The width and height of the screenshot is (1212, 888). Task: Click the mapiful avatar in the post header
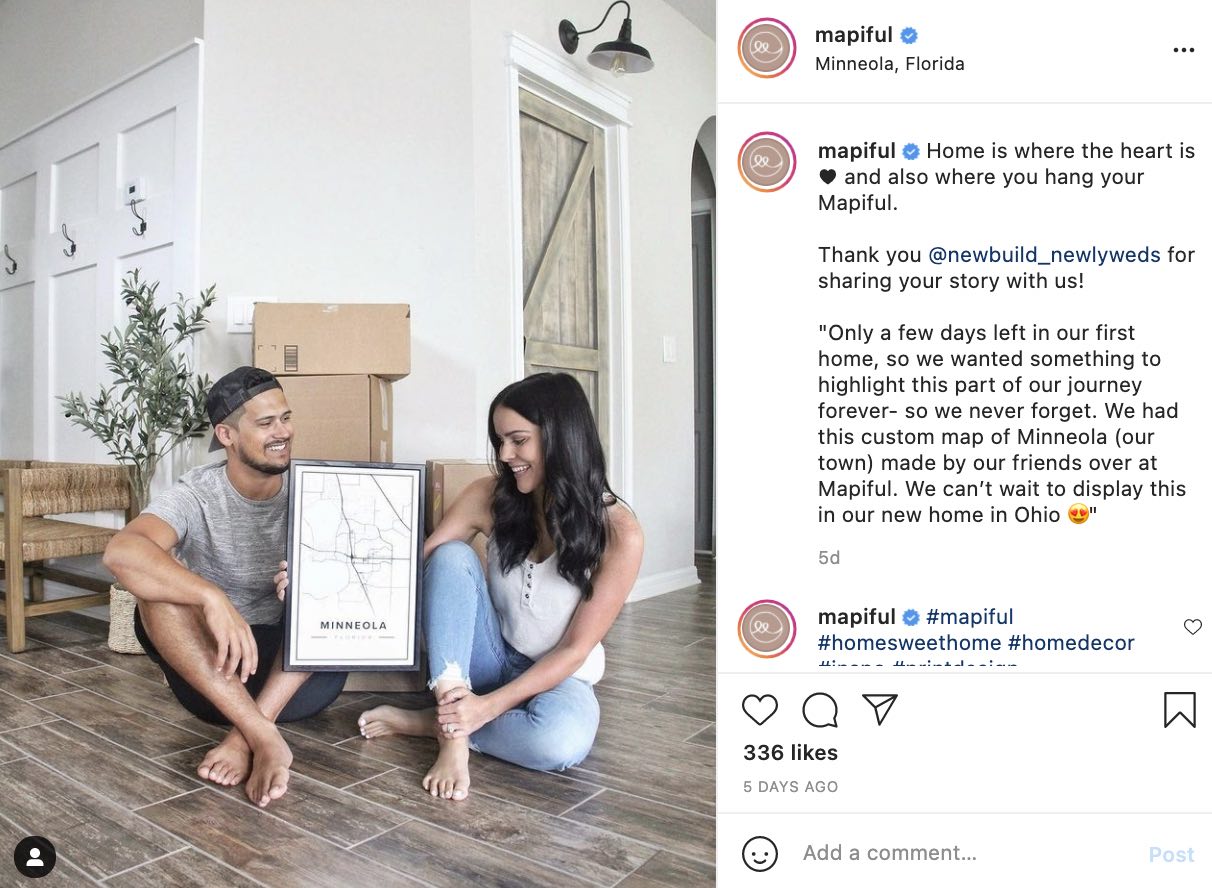(x=767, y=49)
